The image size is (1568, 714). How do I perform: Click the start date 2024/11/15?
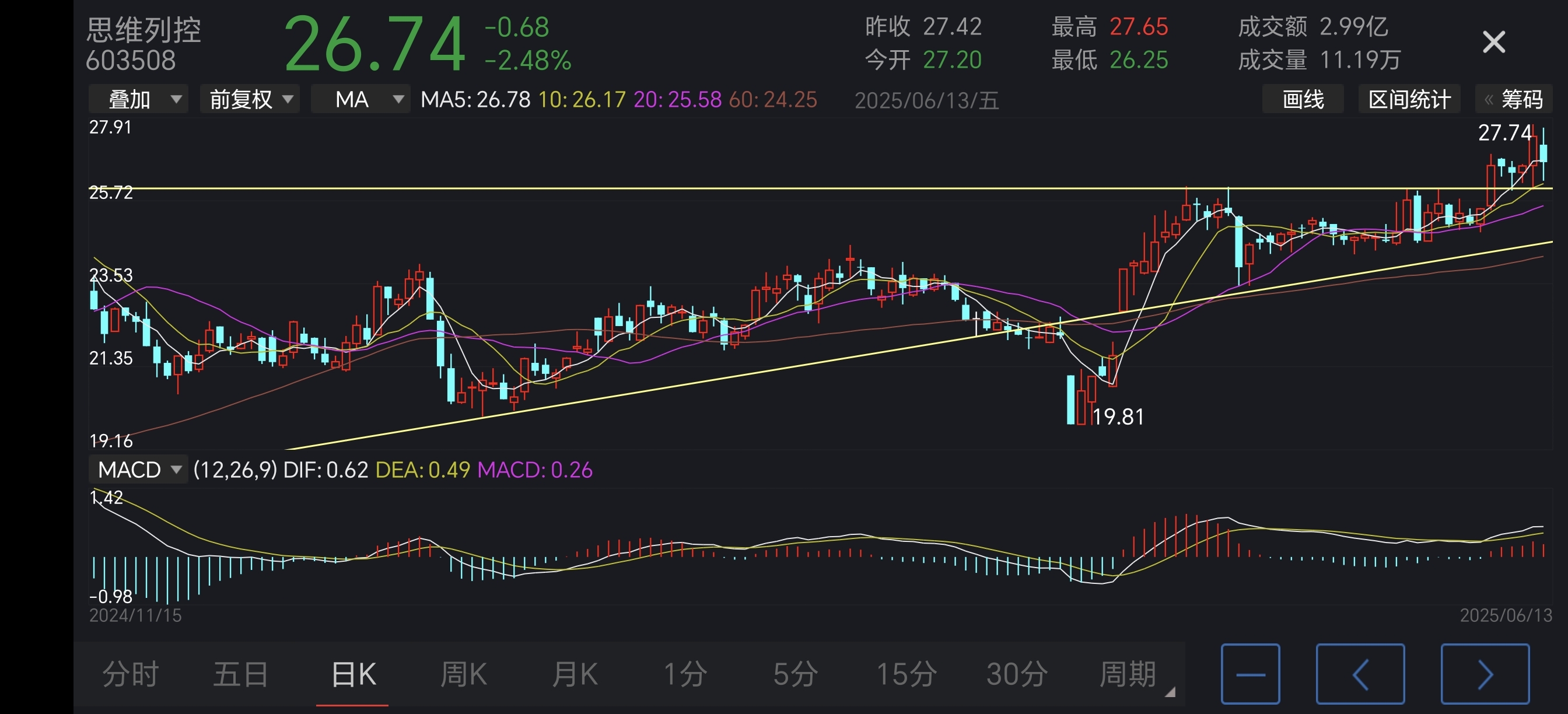135,615
